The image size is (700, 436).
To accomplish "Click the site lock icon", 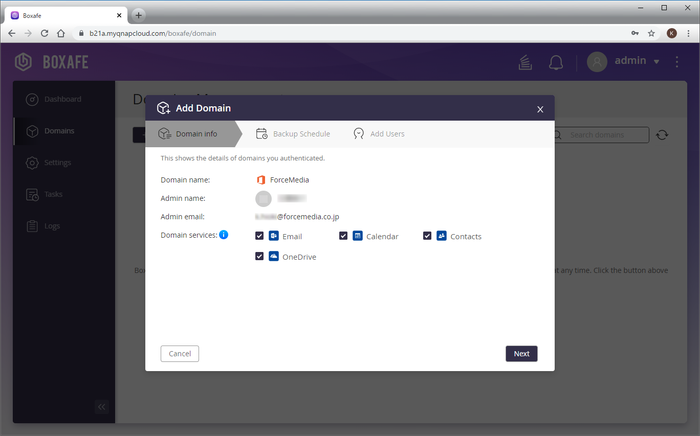I will [81, 33].
